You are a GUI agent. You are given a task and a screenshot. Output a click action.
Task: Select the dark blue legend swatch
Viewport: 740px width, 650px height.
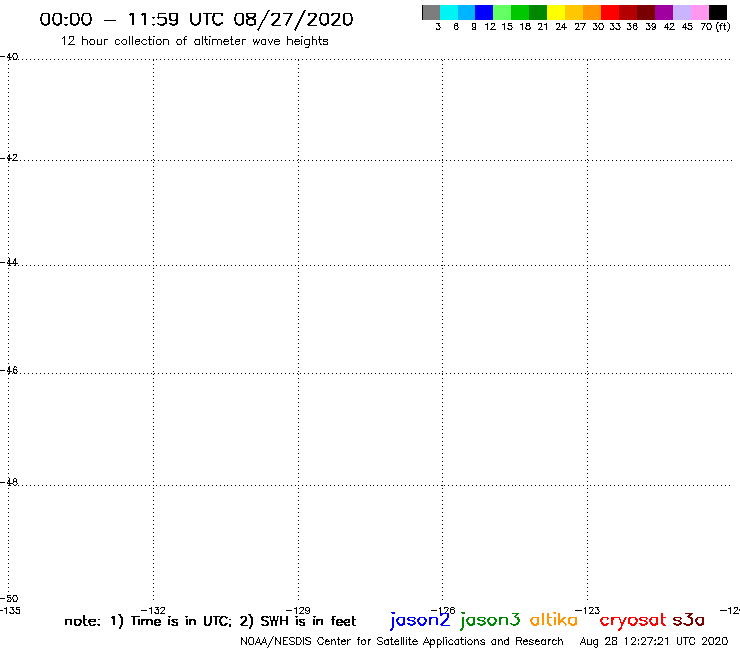[485, 12]
